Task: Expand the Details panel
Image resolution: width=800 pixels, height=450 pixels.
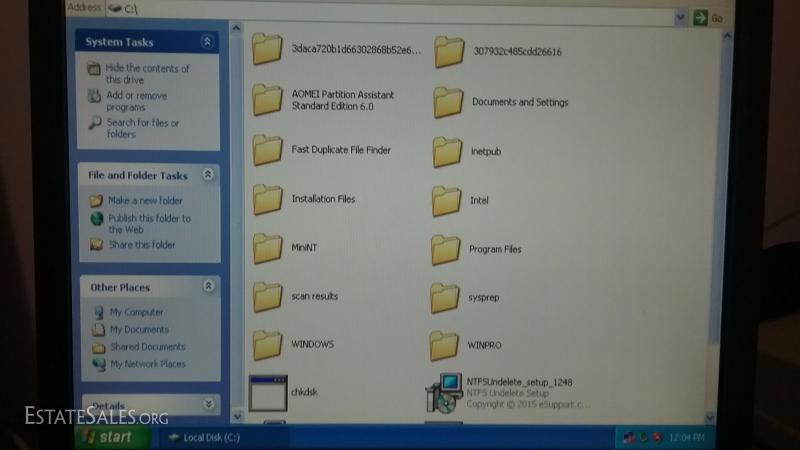Action: 208,404
